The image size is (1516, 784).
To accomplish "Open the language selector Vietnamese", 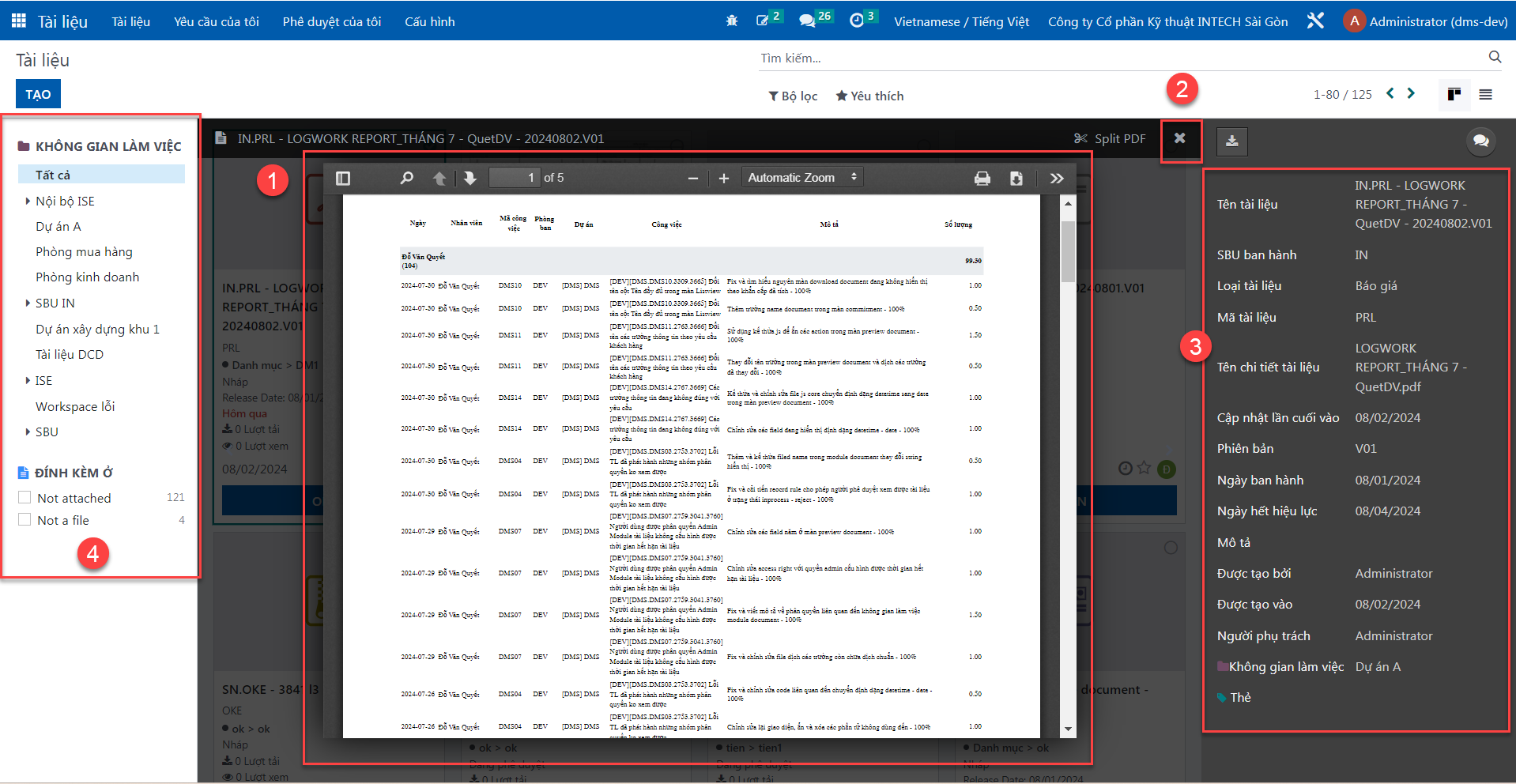I will [x=961, y=21].
